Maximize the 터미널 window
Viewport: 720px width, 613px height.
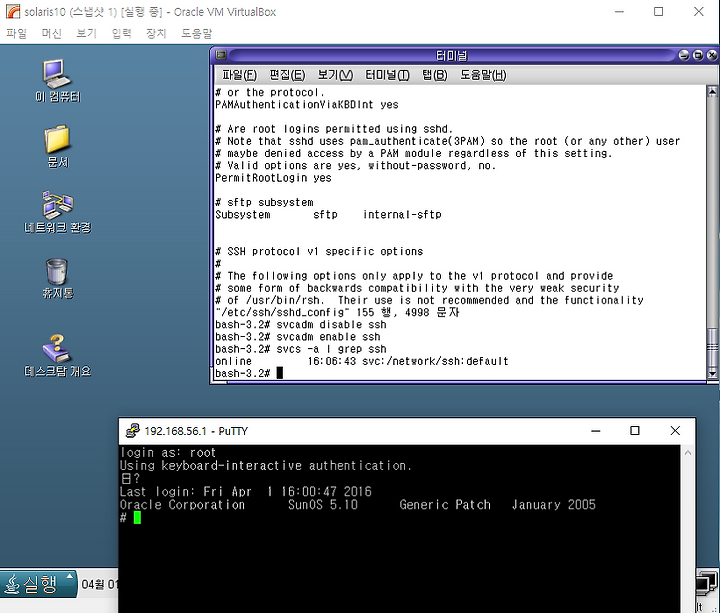click(x=698, y=56)
